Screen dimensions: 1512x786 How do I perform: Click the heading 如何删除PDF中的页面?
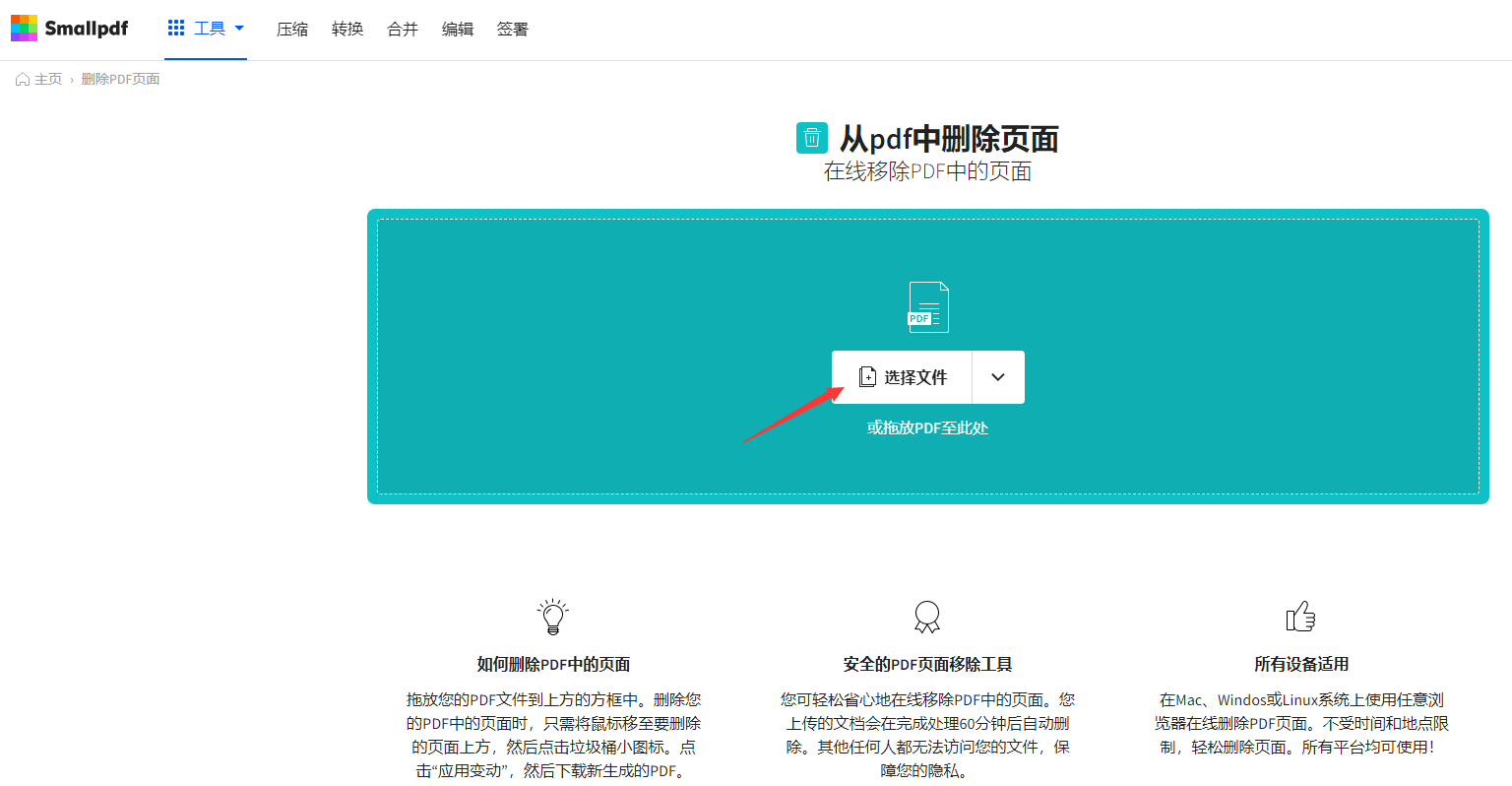click(x=554, y=664)
